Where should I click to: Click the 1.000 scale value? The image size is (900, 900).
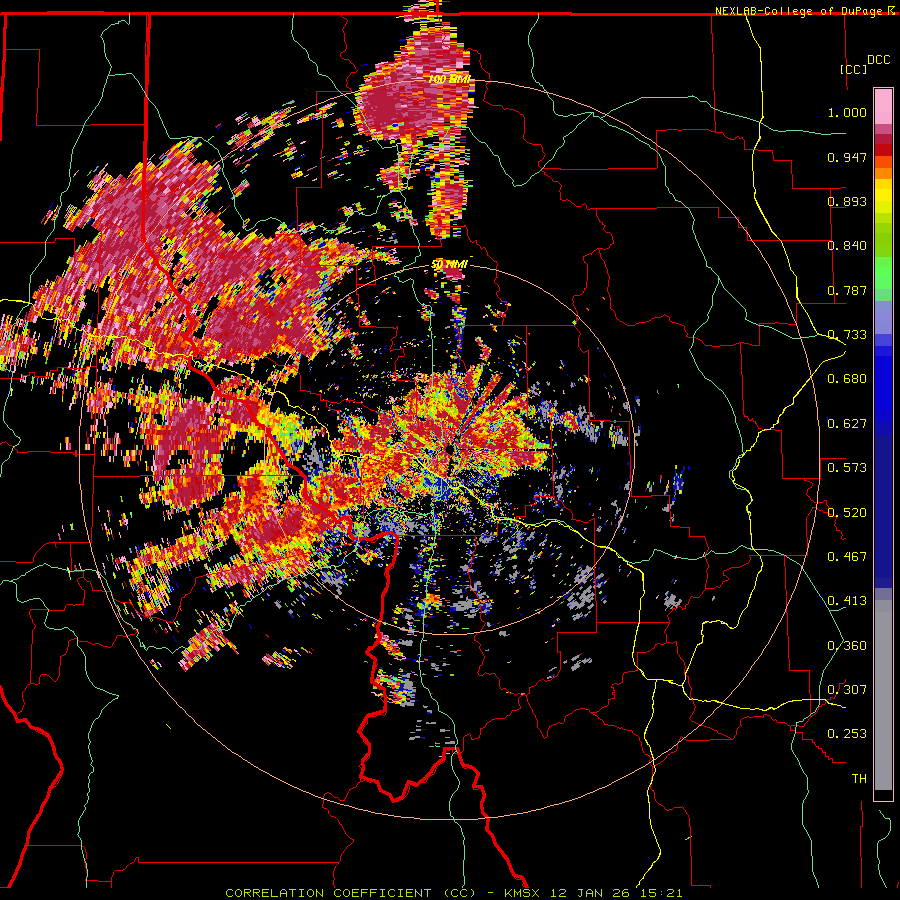click(x=847, y=112)
